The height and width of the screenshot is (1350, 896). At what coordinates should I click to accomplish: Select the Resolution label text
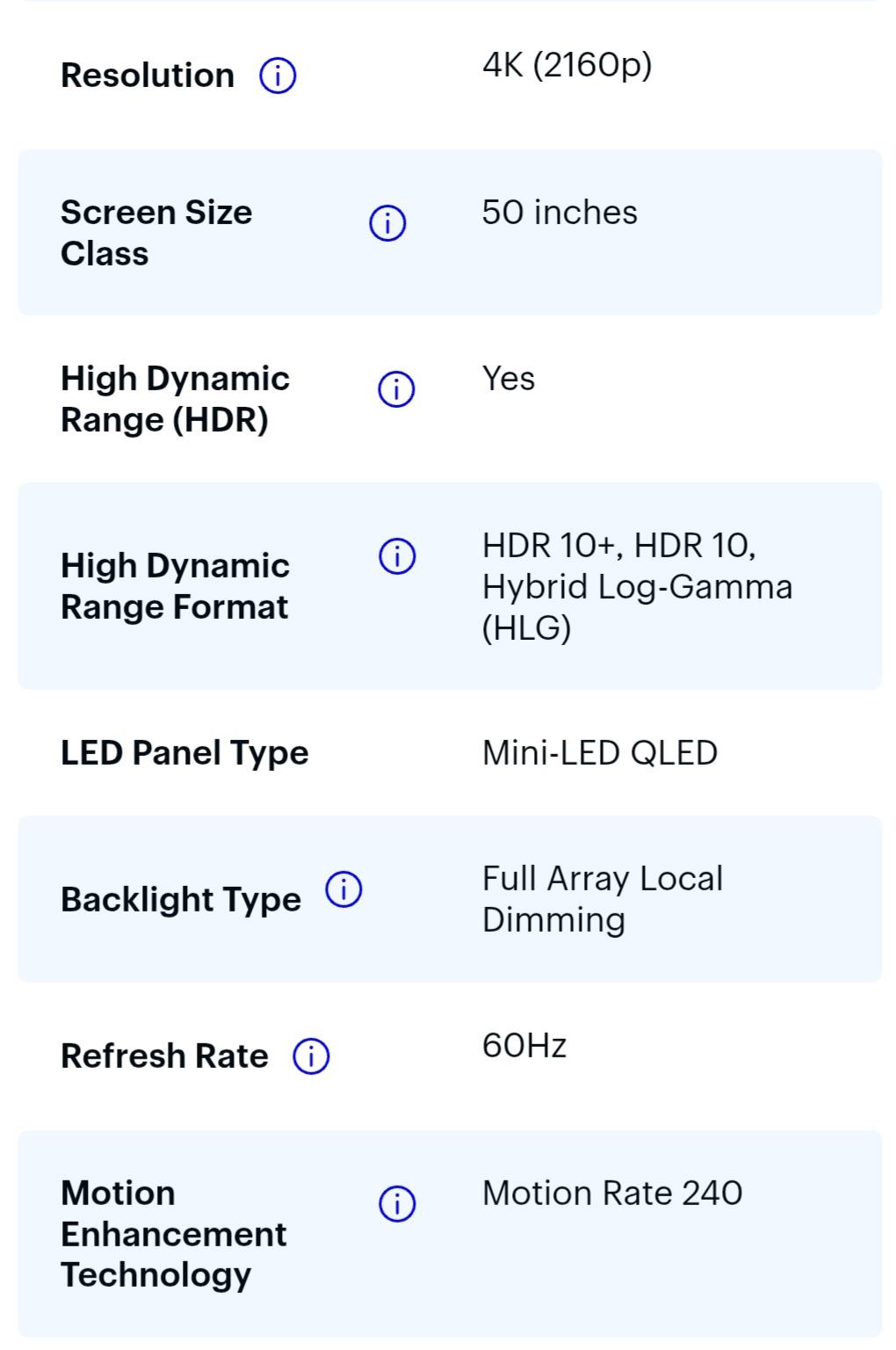(x=148, y=76)
